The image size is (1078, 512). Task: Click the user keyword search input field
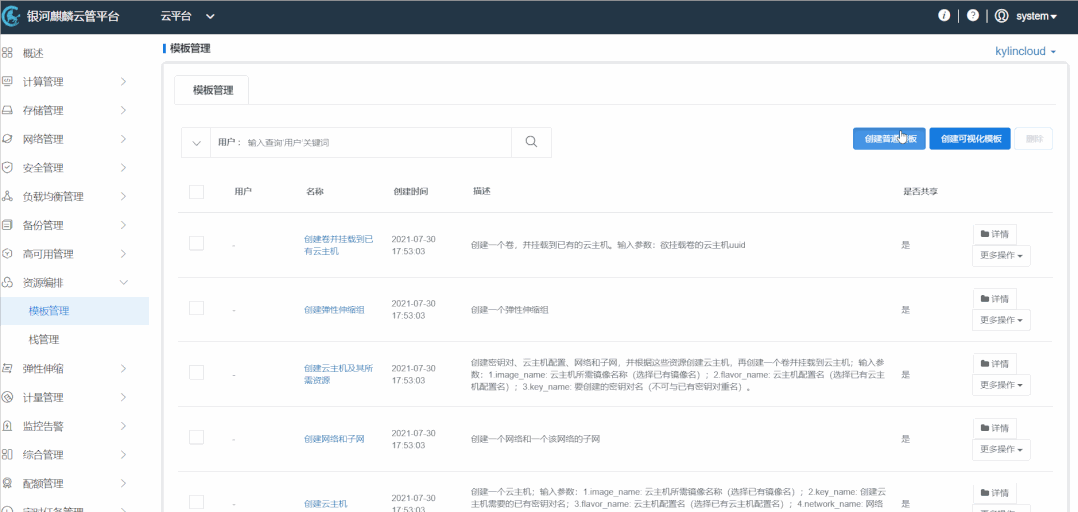pos(375,143)
